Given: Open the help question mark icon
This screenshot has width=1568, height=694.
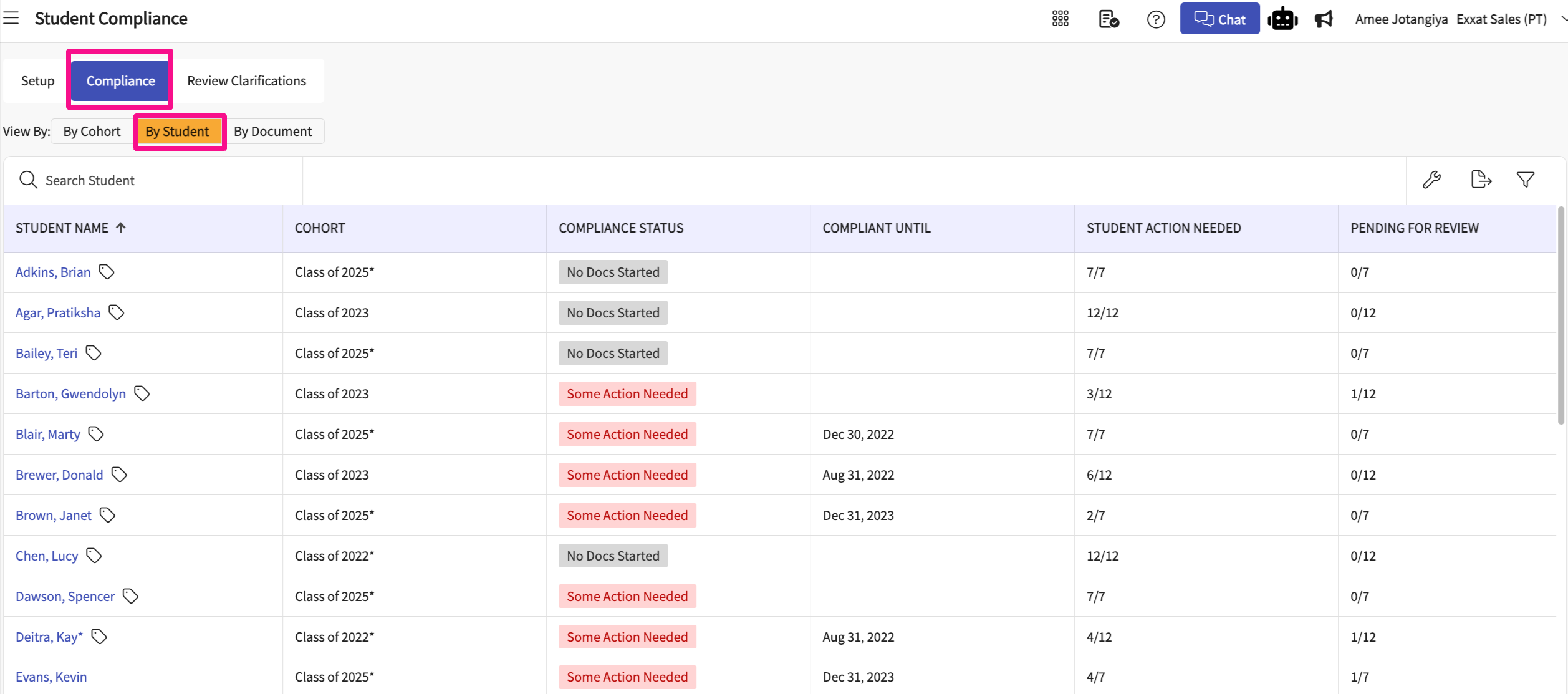Looking at the screenshot, I should point(1155,19).
